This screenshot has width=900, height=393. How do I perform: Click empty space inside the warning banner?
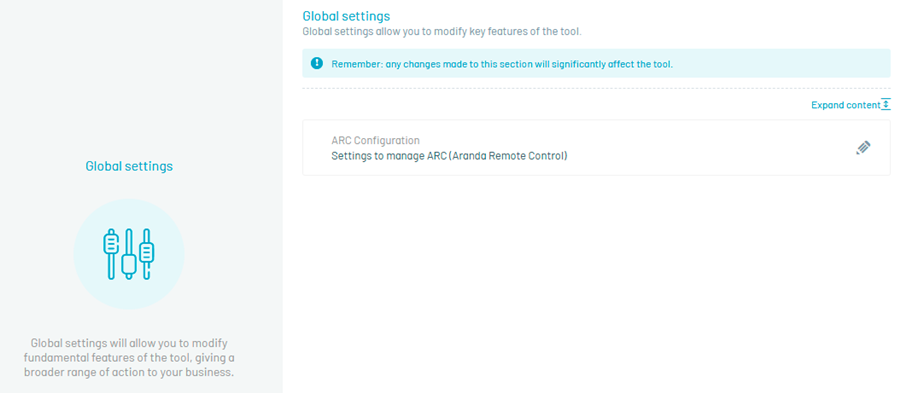[781, 63]
